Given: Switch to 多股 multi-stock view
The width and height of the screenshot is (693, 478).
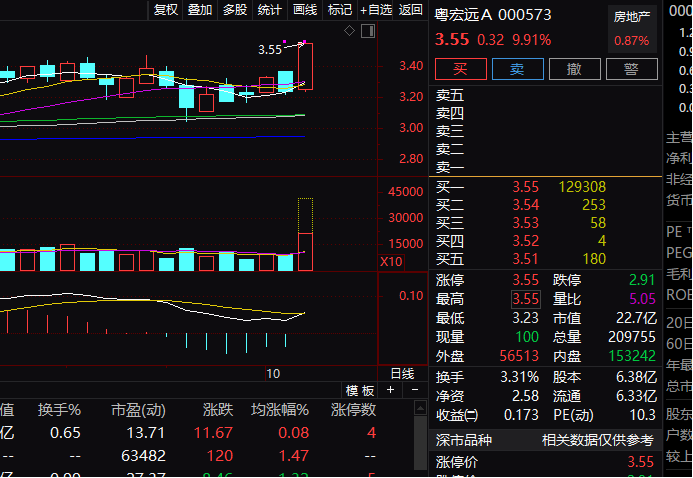Looking at the screenshot, I should 235,10.
